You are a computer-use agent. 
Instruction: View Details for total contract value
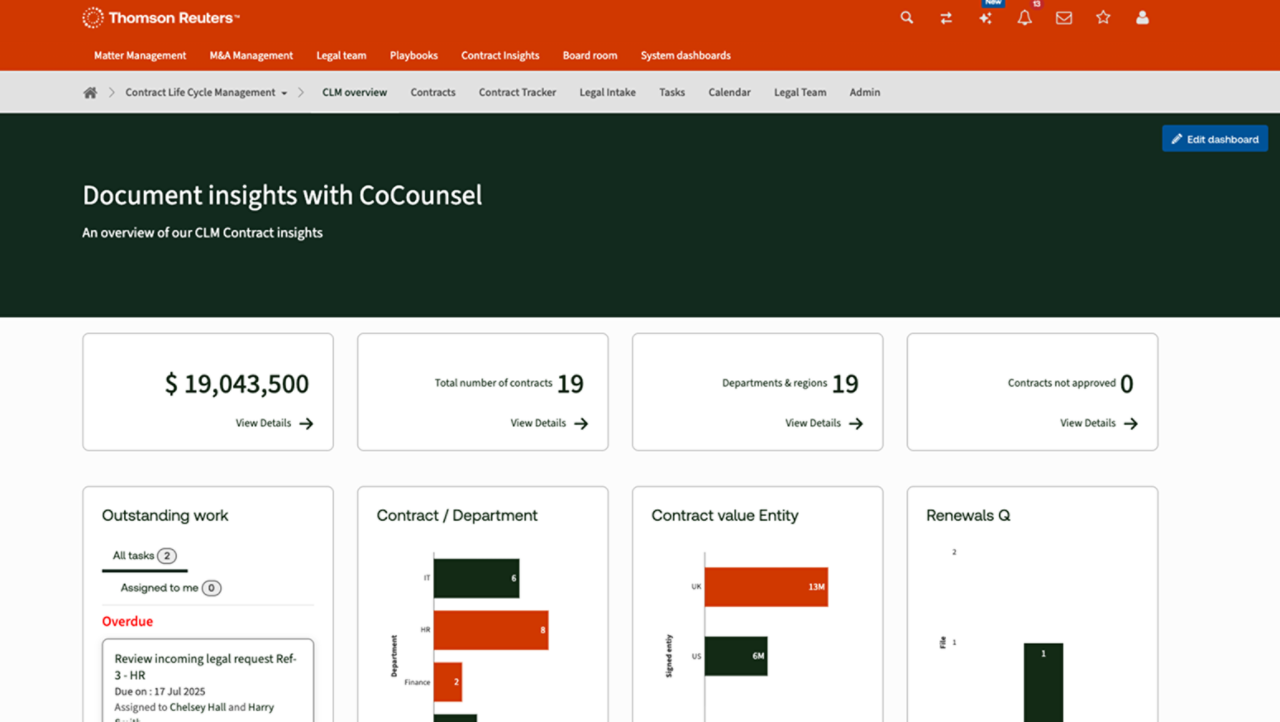pyautogui.click(x=274, y=423)
